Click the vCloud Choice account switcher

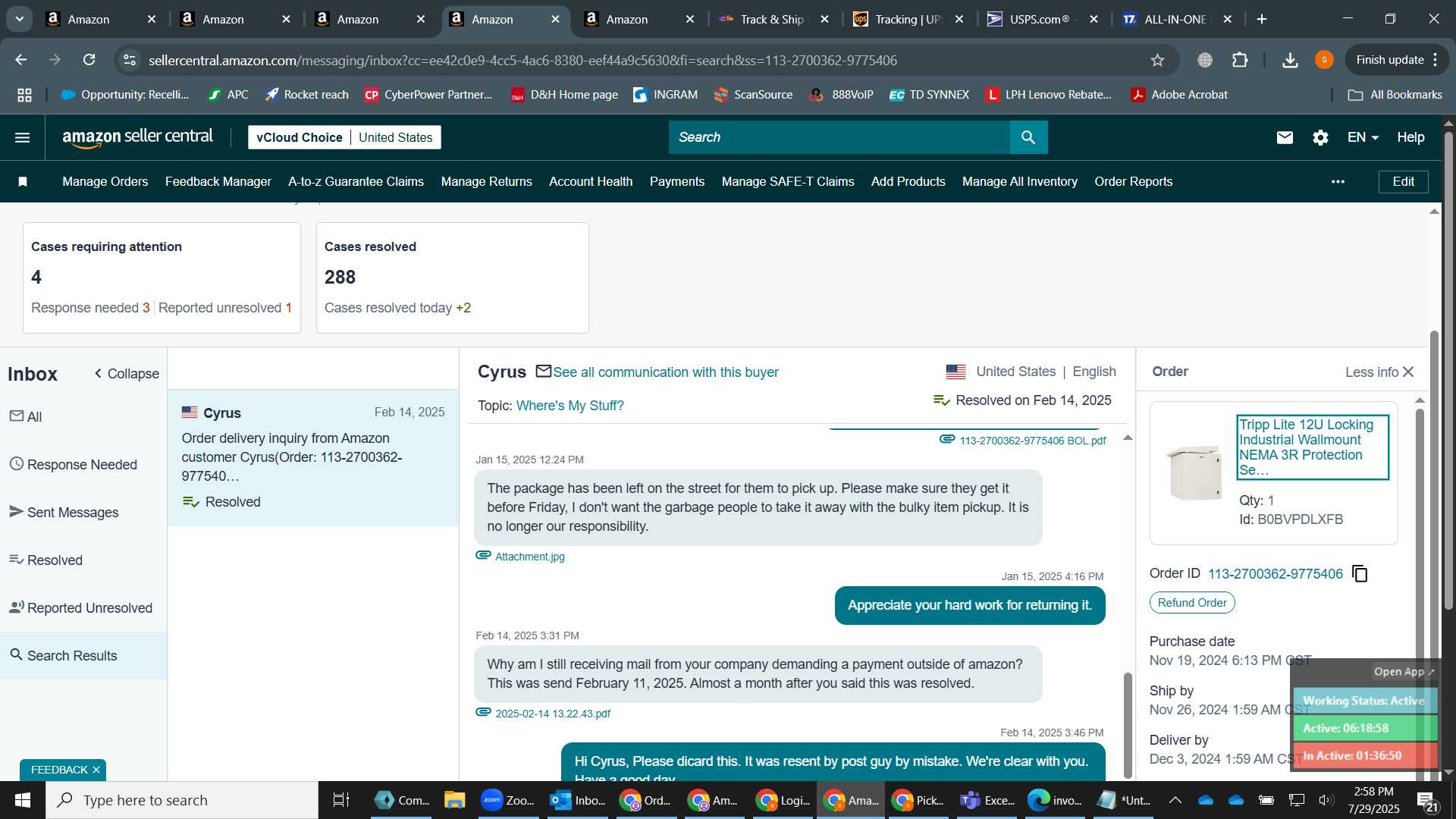point(344,137)
